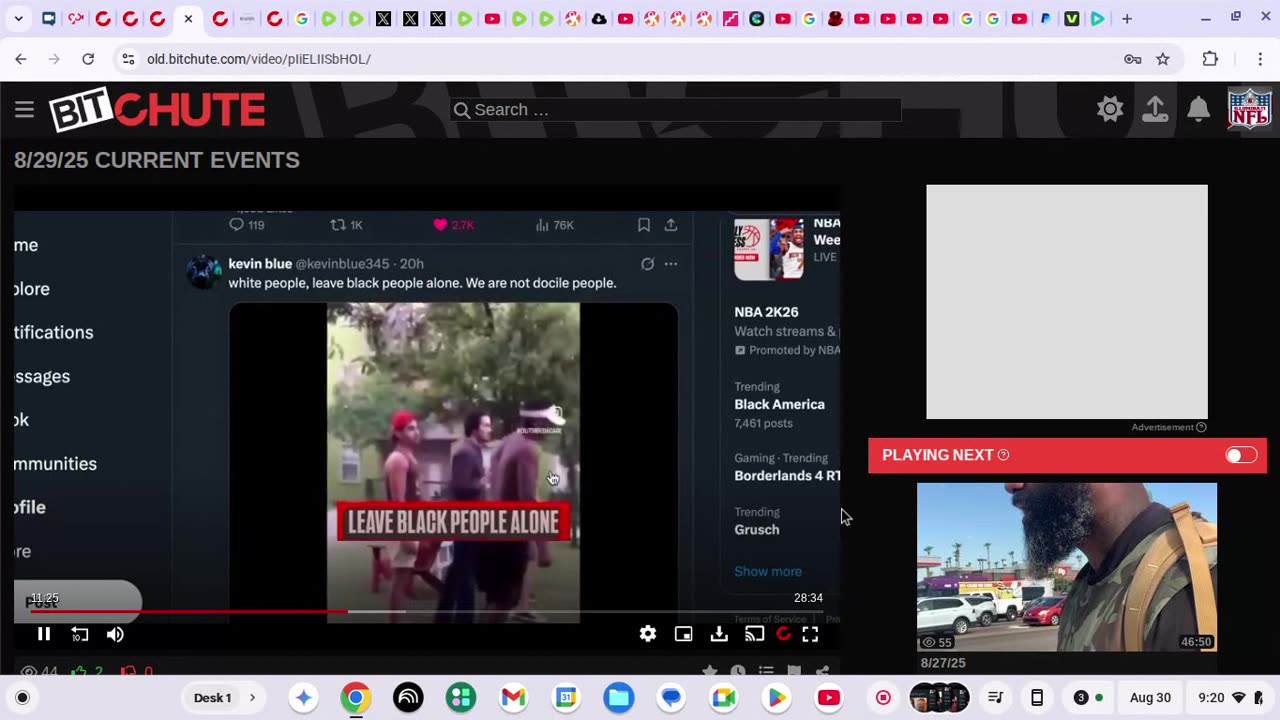Open the BitChute notifications bell
This screenshot has width=1280, height=720.
(1198, 109)
